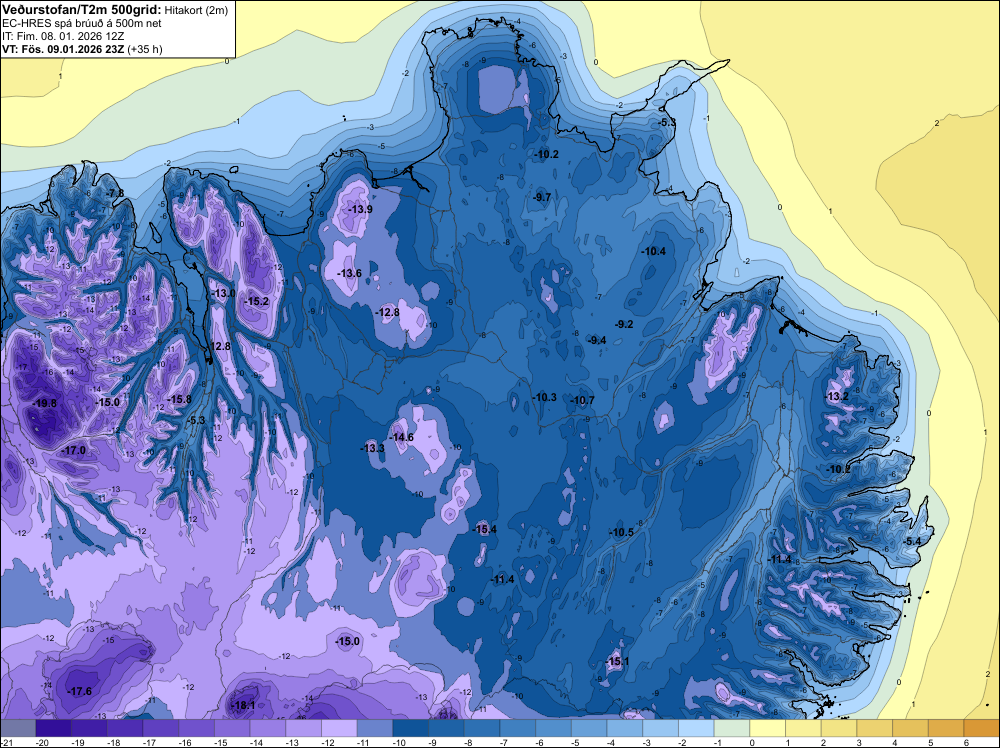Click the 'Hitakort (2m)' subtitle
The image size is (1000, 748).
(x=196, y=10)
